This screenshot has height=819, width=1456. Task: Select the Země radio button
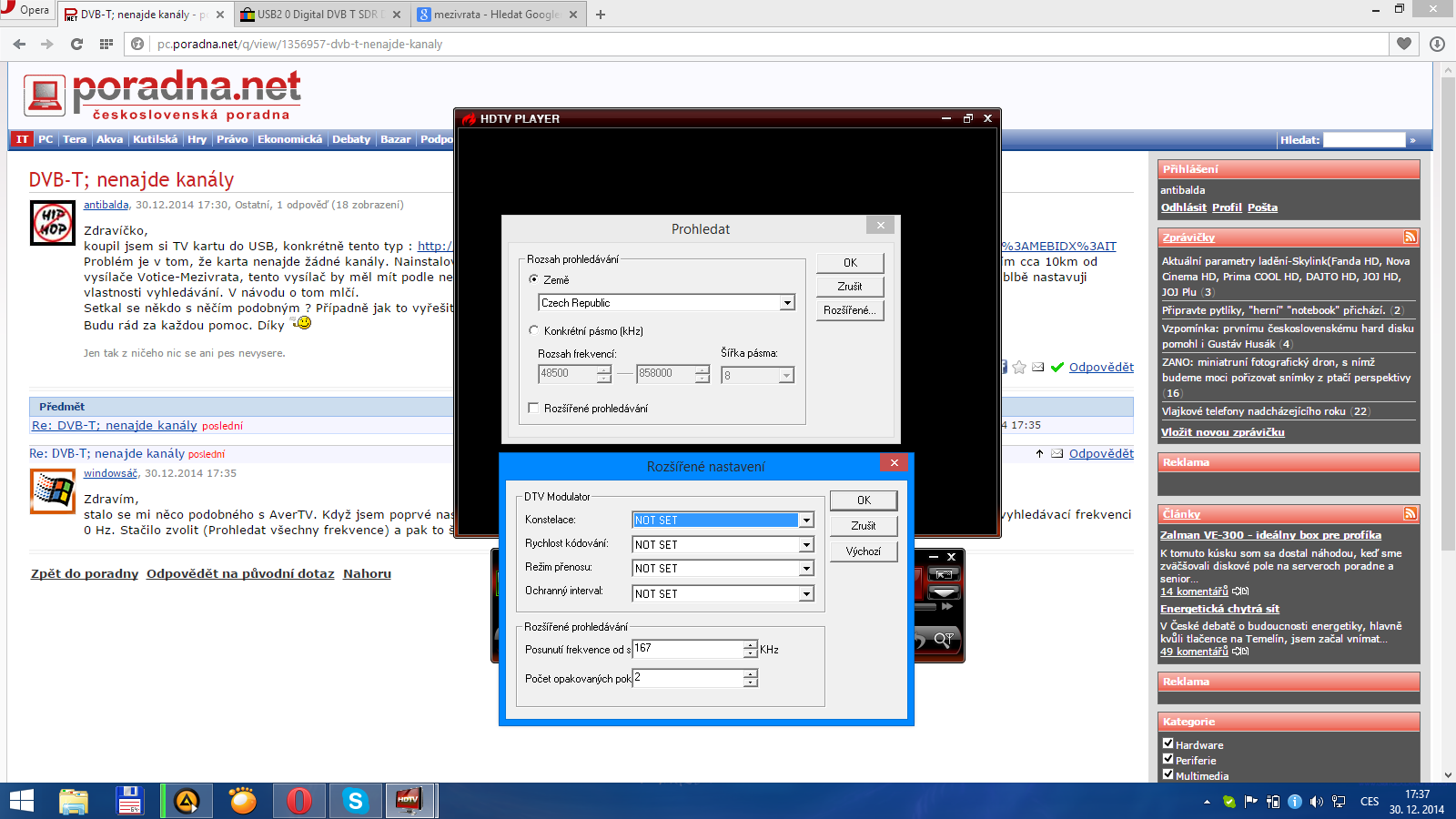pyautogui.click(x=534, y=279)
